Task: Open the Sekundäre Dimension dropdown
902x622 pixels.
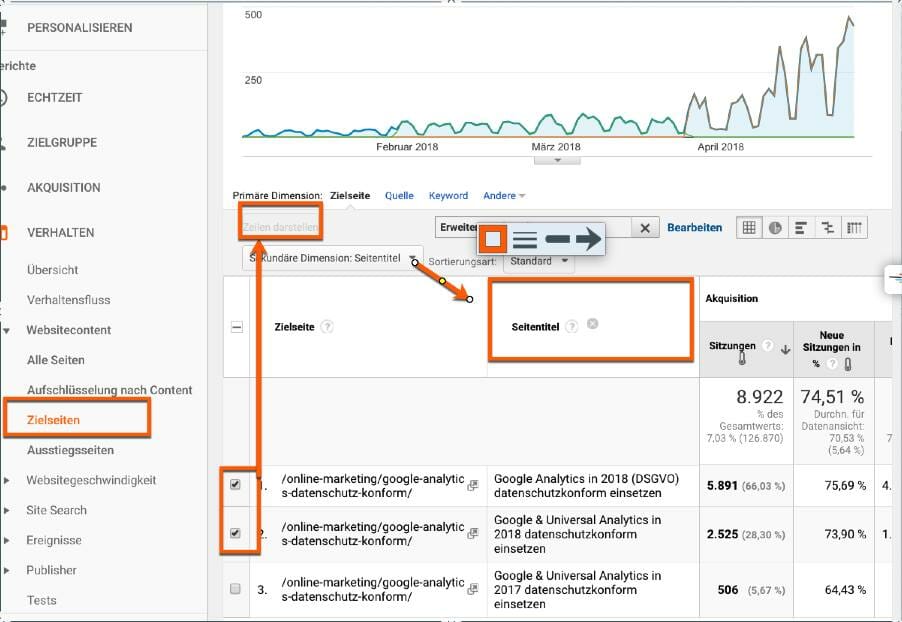Action: click(x=331, y=259)
